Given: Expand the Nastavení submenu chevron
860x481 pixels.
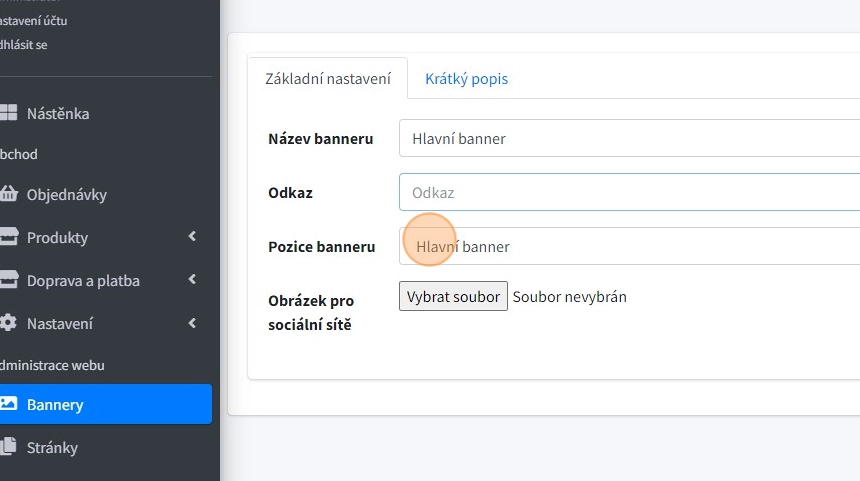Looking at the screenshot, I should tap(192, 323).
